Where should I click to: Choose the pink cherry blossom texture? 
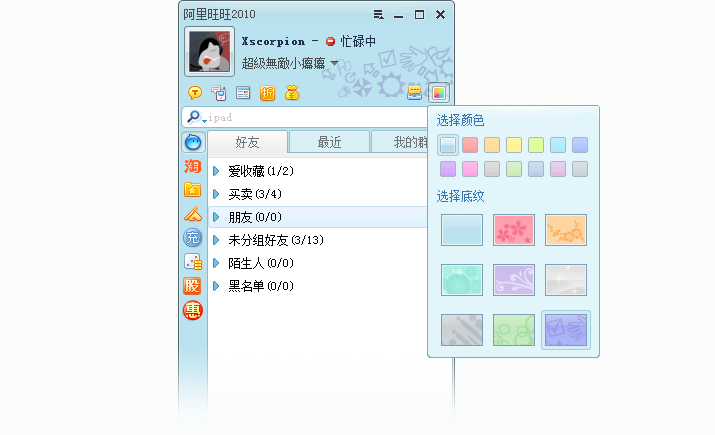pyautogui.click(x=514, y=230)
